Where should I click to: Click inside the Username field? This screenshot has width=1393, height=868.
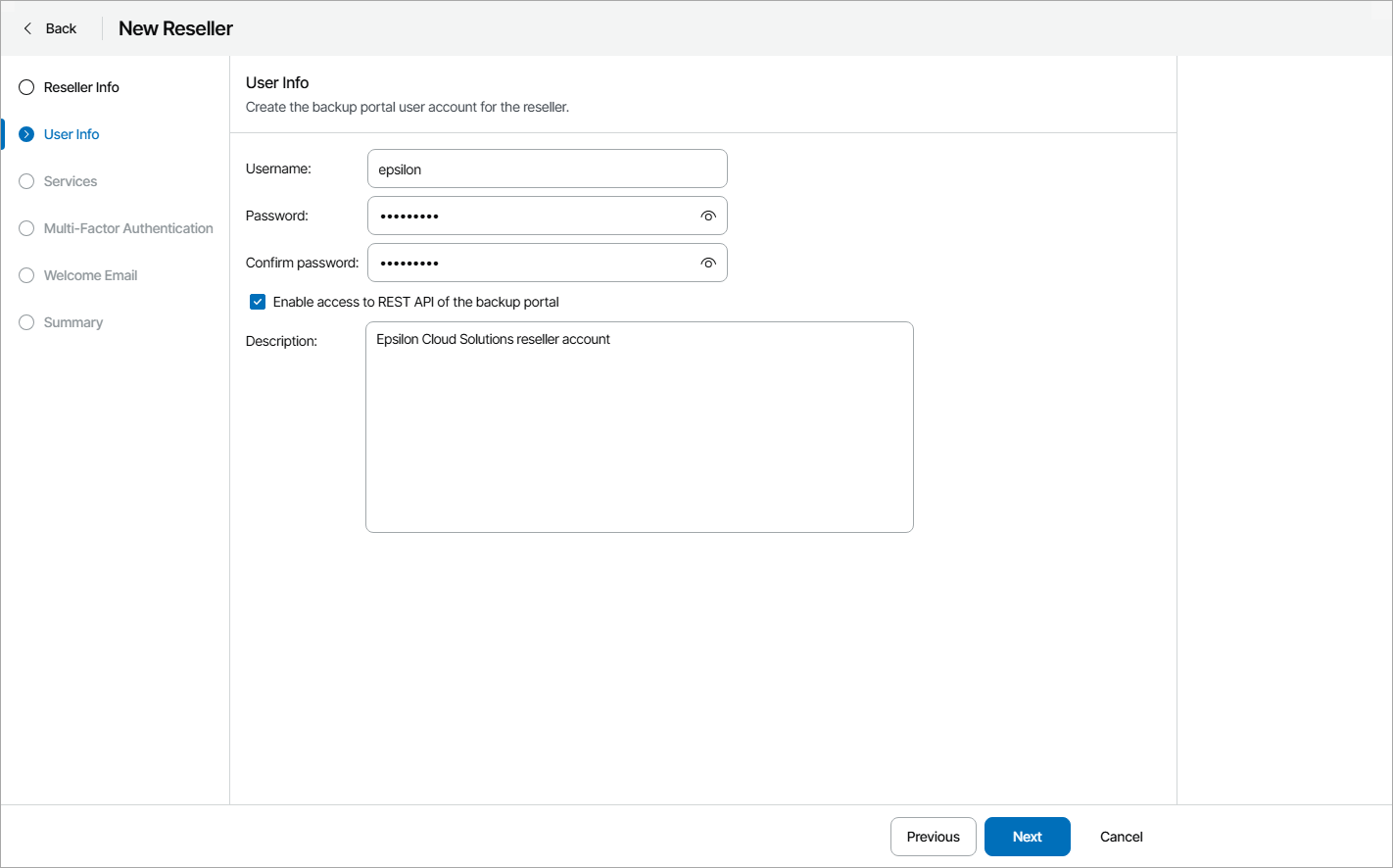[x=547, y=169]
